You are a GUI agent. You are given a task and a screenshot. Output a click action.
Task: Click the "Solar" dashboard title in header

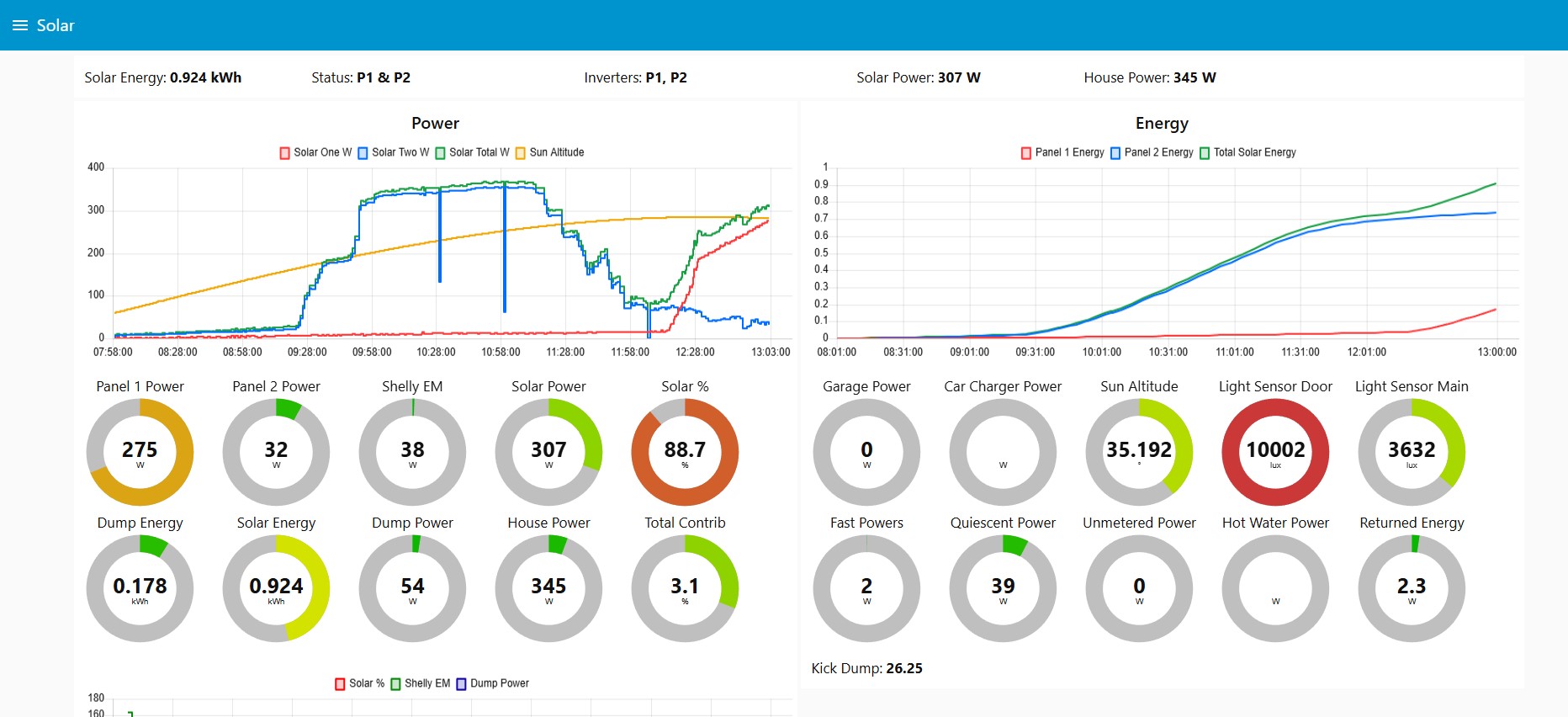click(56, 25)
